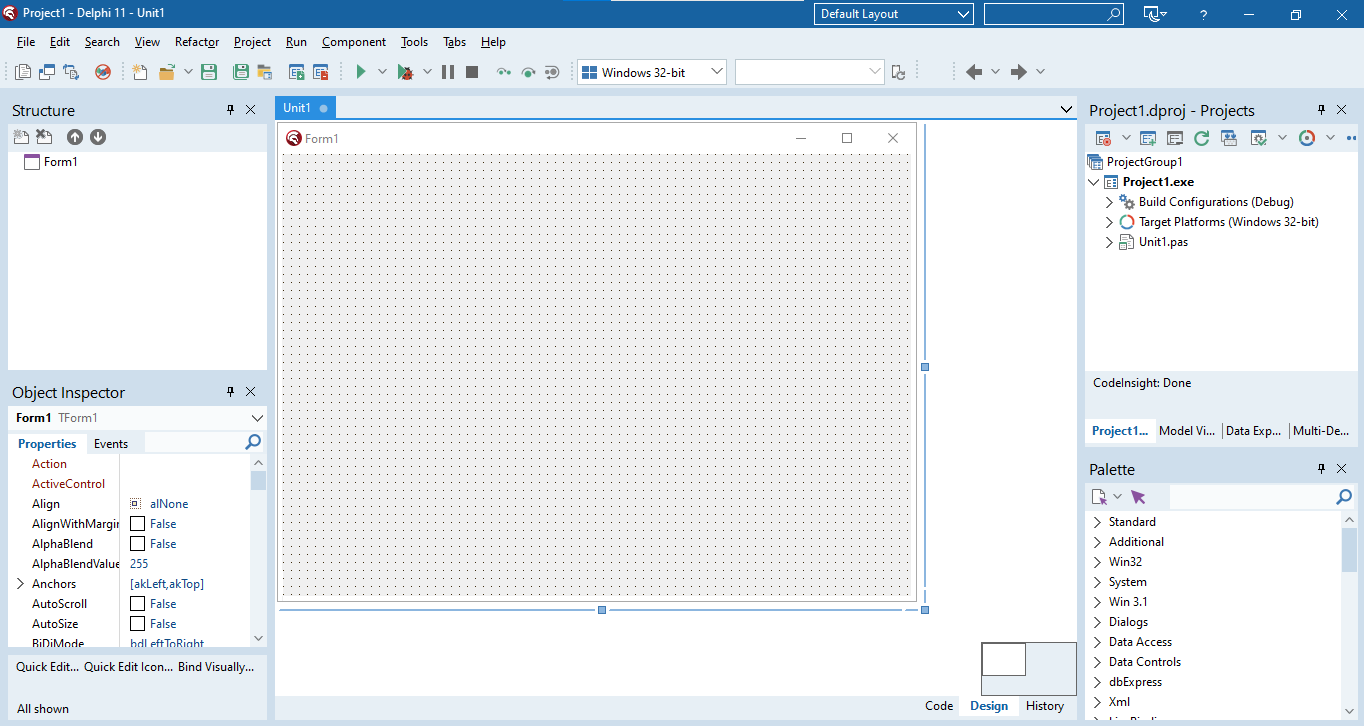Click the Quick Edit Icon... link
This screenshot has width=1364, height=726.
(128, 667)
